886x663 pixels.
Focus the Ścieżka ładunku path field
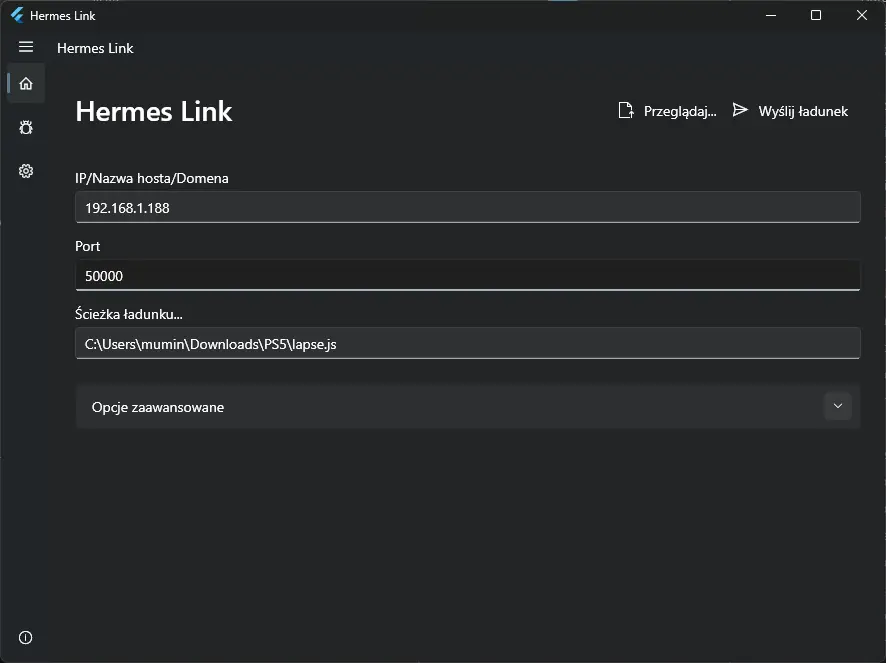[467, 343]
